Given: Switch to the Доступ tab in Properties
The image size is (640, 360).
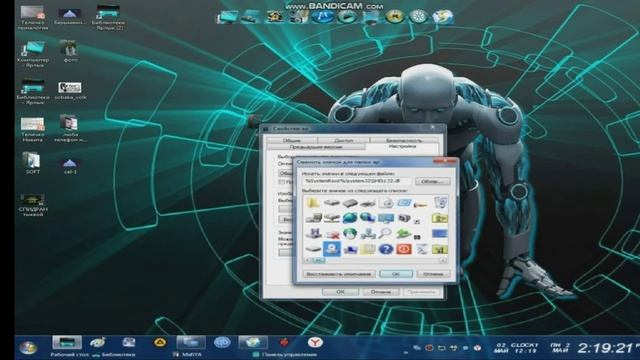Looking at the screenshot, I should click(x=343, y=140).
